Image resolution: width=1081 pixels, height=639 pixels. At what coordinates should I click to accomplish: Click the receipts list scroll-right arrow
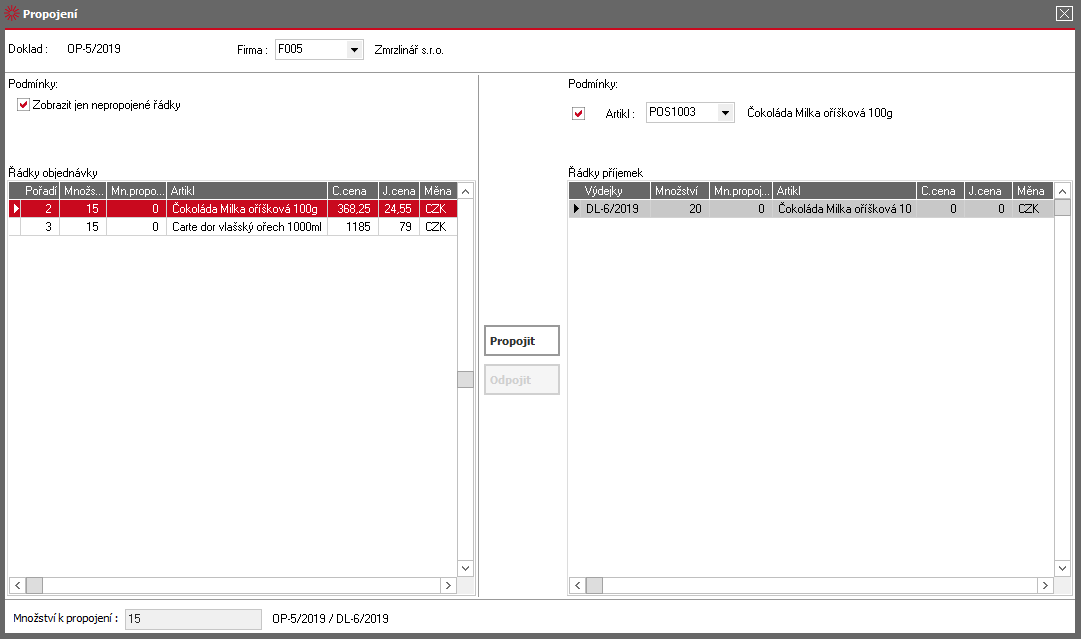1046,586
